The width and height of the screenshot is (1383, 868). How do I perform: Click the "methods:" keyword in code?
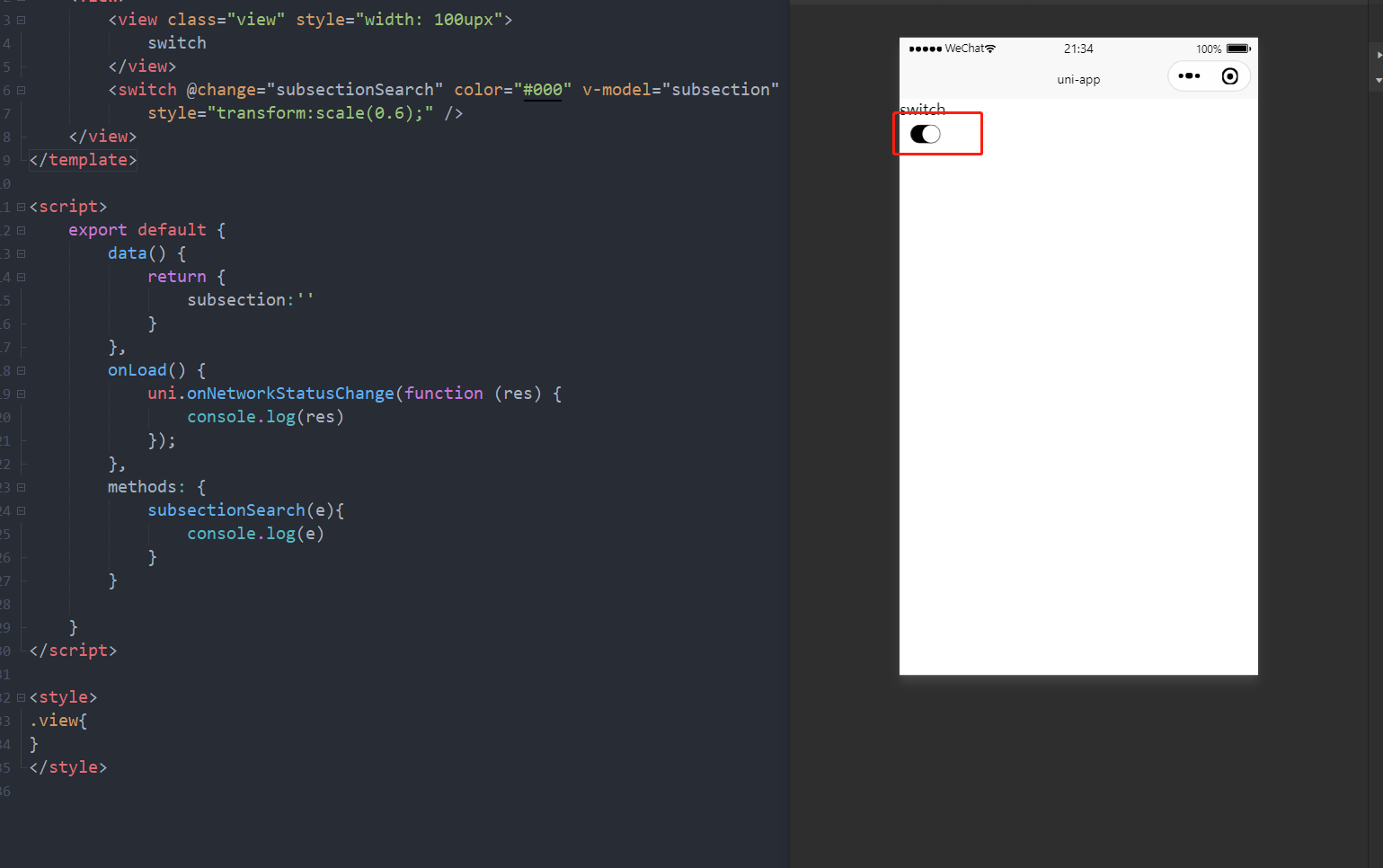(146, 487)
